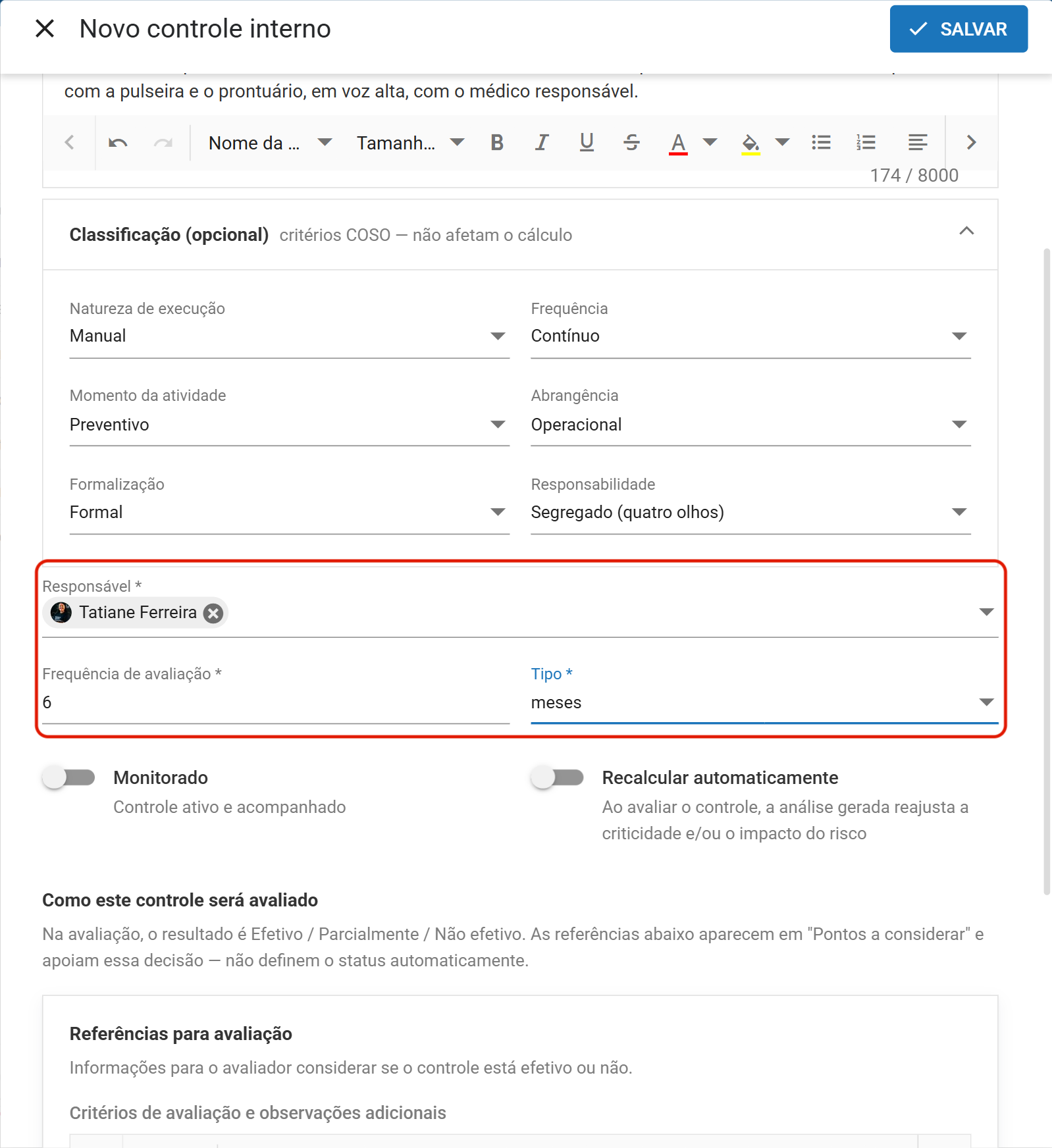Enable the Recalcular automaticamente toggle
Image resolution: width=1052 pixels, height=1148 pixels.
pyautogui.click(x=558, y=778)
